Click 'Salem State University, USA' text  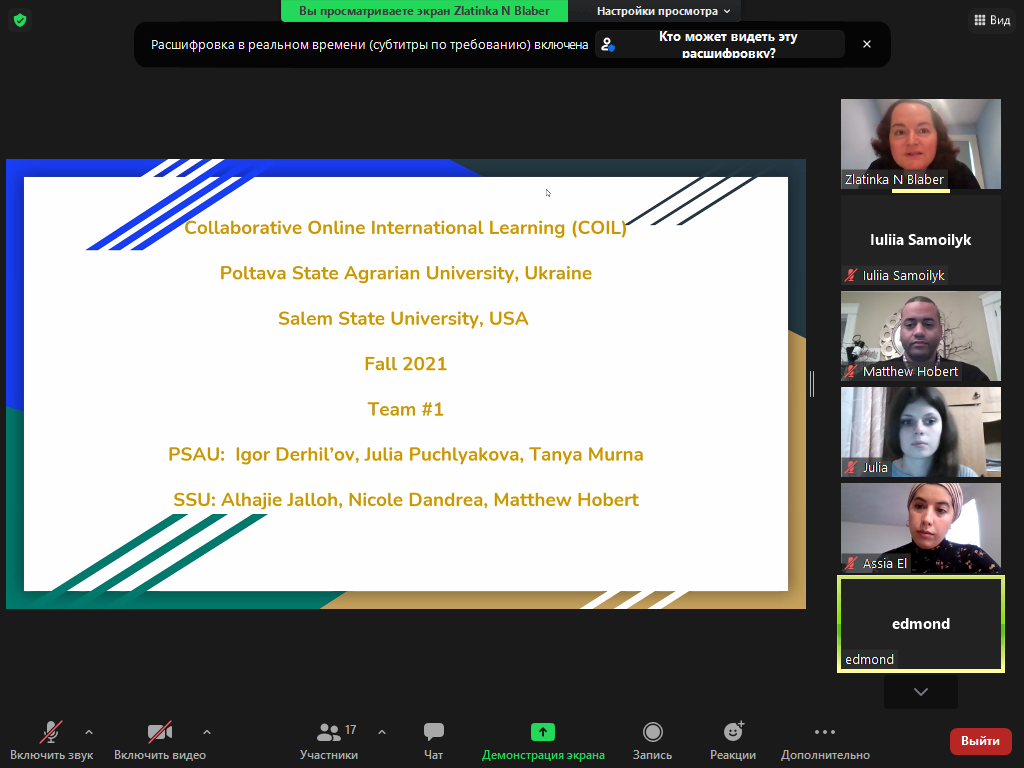pyautogui.click(x=403, y=319)
